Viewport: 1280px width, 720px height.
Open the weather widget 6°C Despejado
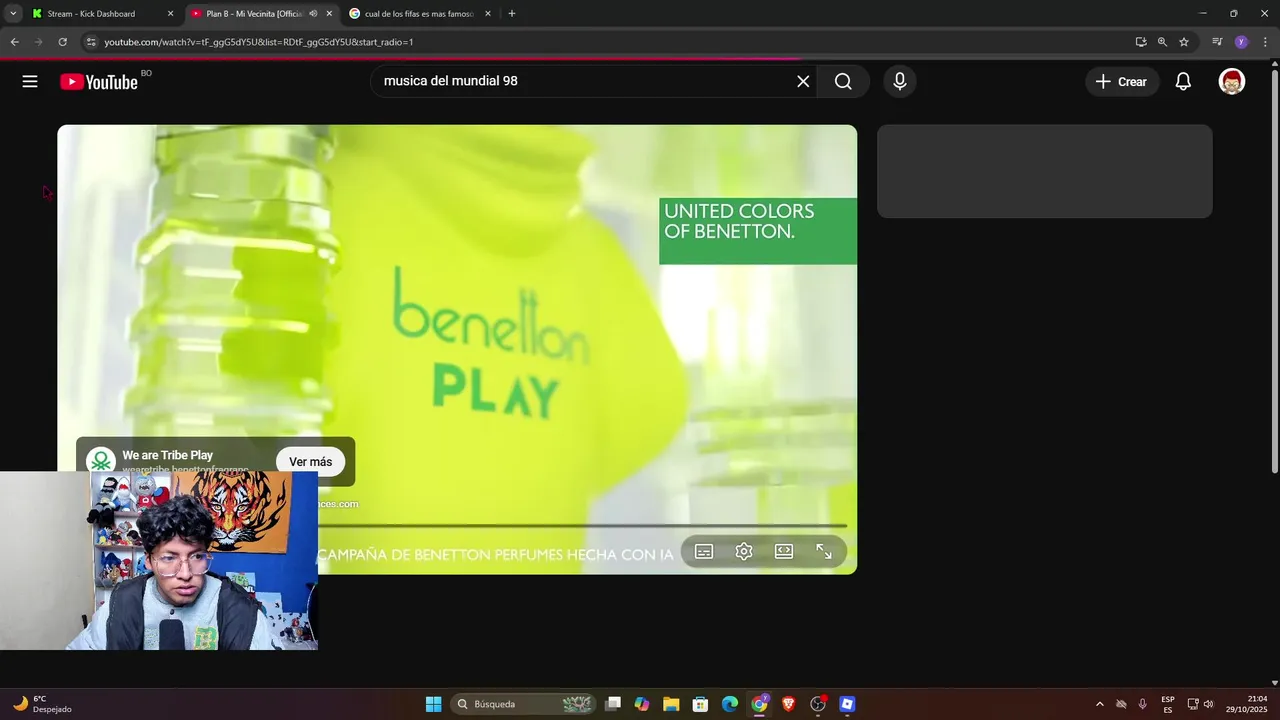pos(42,704)
